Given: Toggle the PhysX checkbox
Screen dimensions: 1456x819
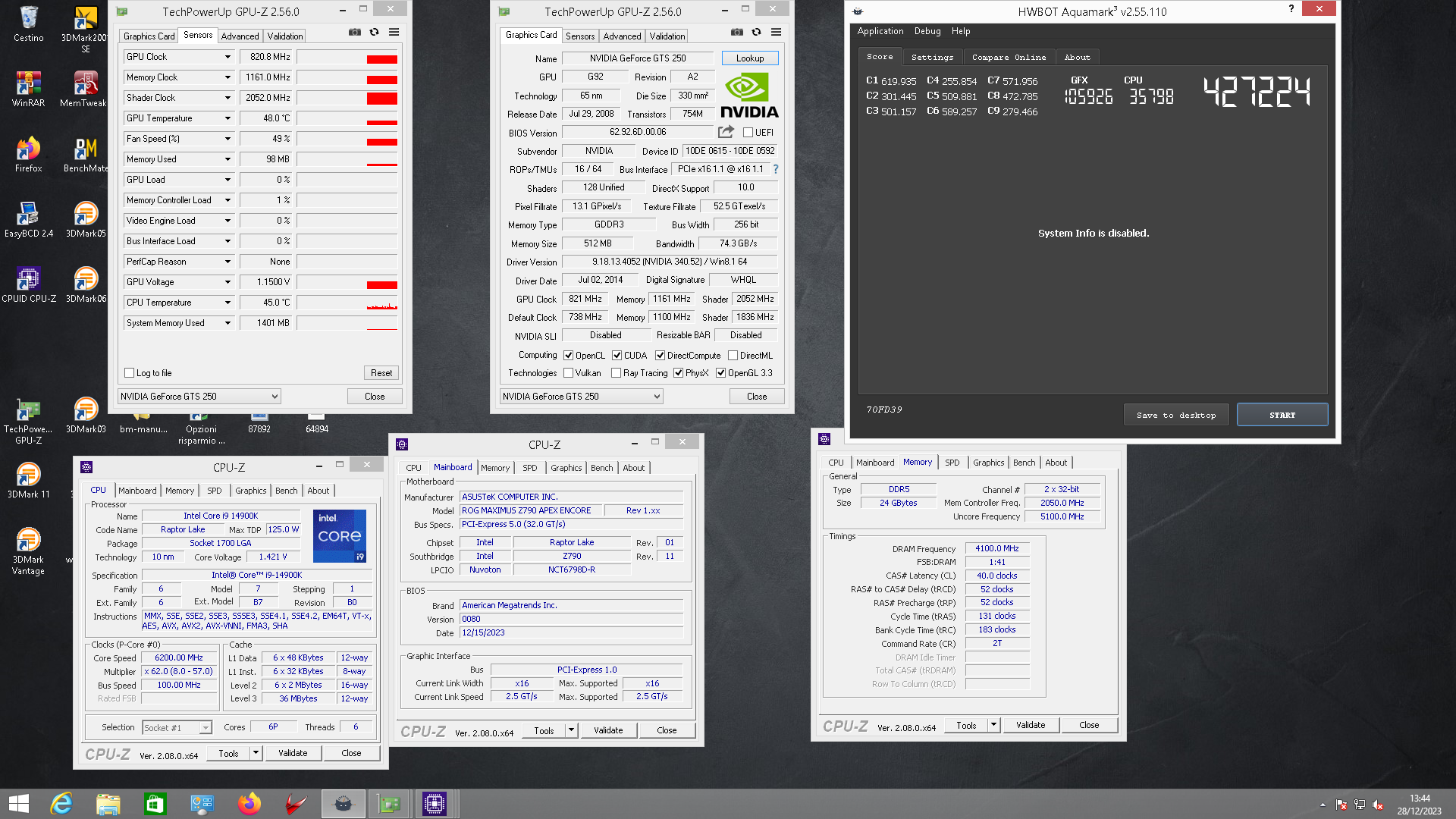Looking at the screenshot, I should [678, 372].
